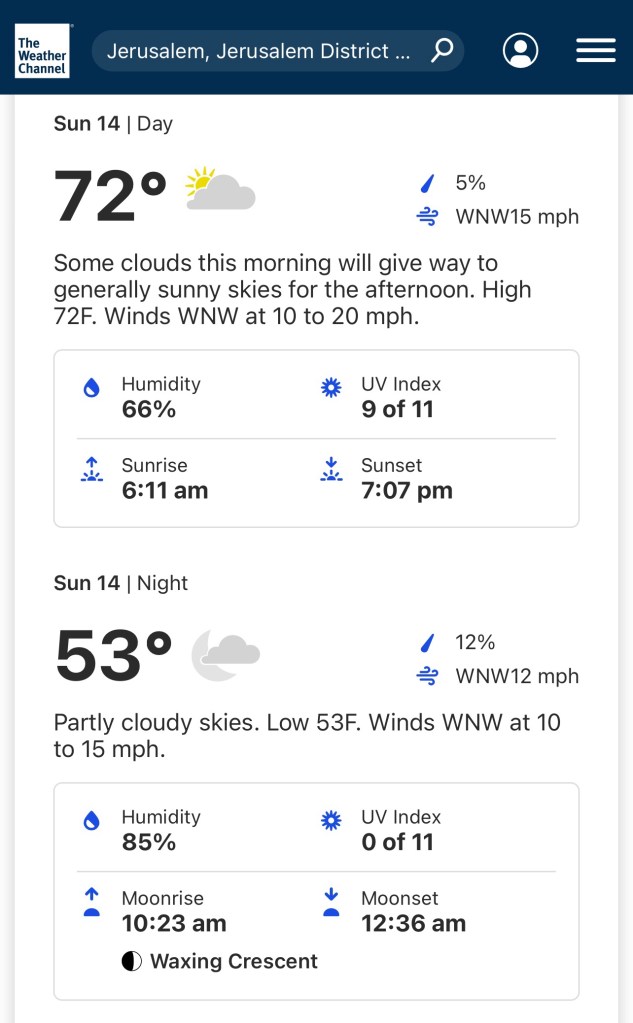Click The Weather Channel logo
633x1023 pixels.
[42, 51]
